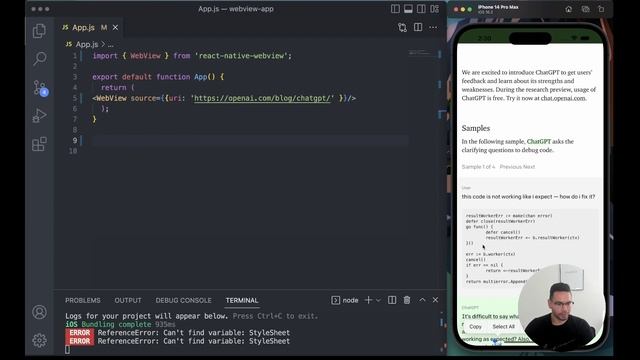Image resolution: width=640 pixels, height=360 pixels.
Task: Switch to the PROBLEMS panel tab
Action: tap(82, 300)
